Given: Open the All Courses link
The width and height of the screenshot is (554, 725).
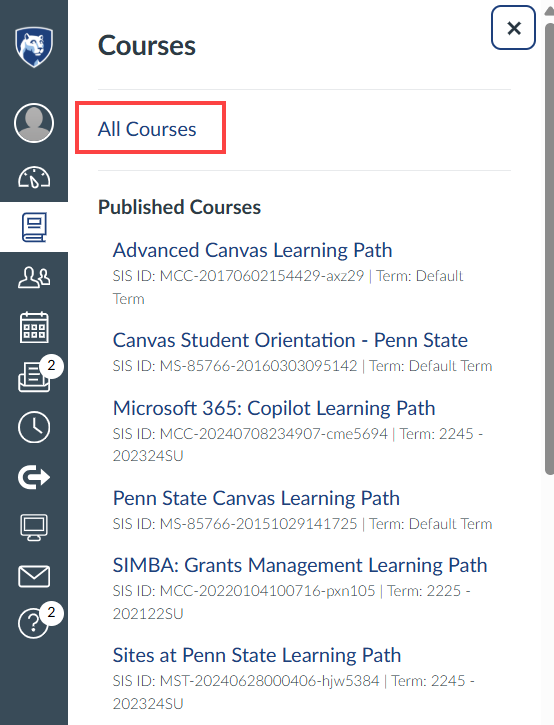Looking at the screenshot, I should pyautogui.click(x=147, y=129).
